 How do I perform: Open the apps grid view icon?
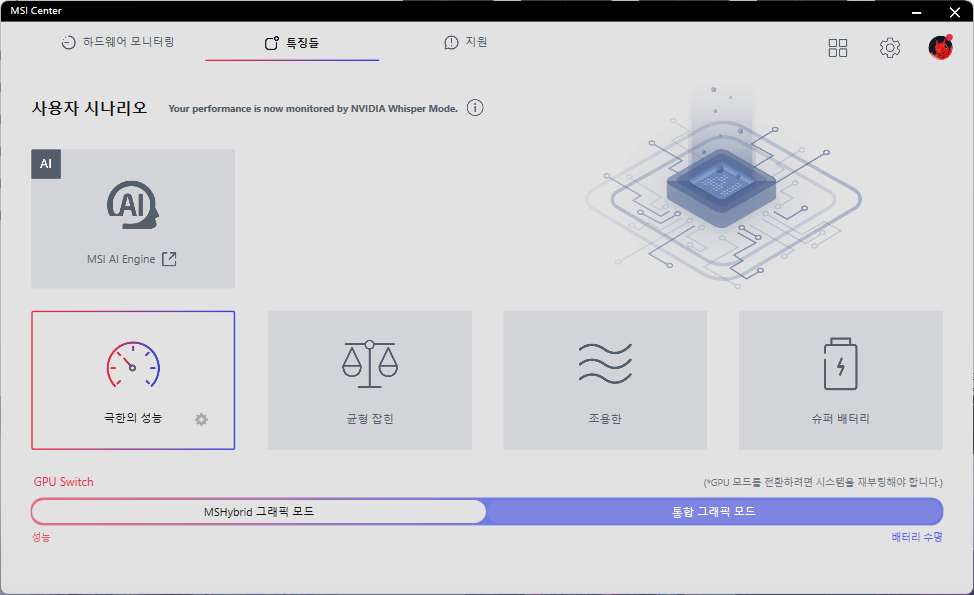[x=838, y=48]
